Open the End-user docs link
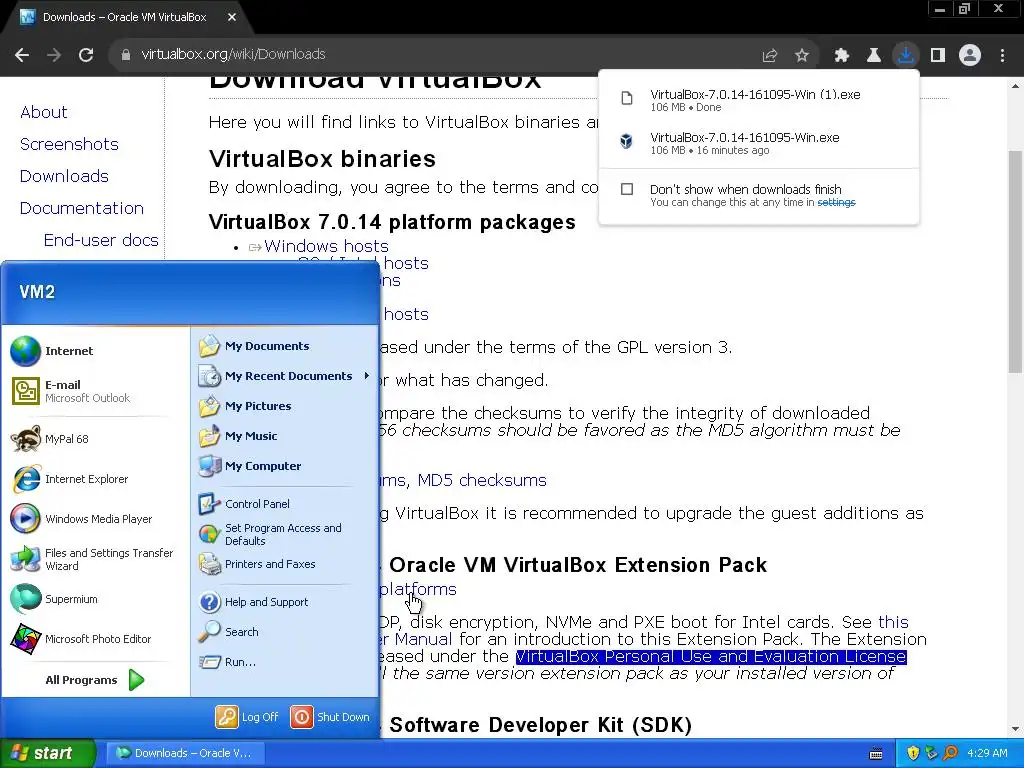Image resolution: width=1024 pixels, height=768 pixels. [x=101, y=240]
